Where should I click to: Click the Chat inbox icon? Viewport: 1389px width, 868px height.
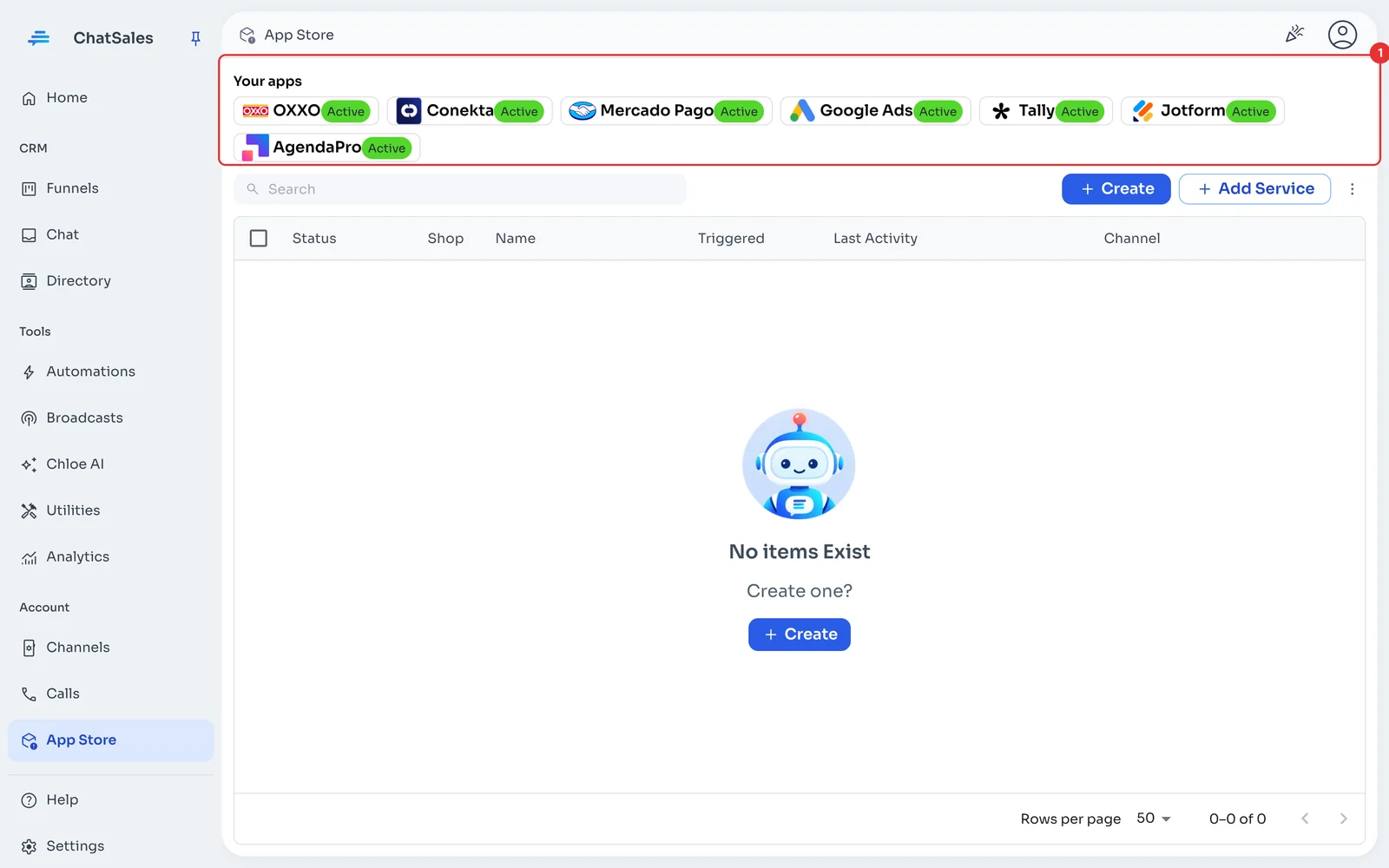coord(29,234)
